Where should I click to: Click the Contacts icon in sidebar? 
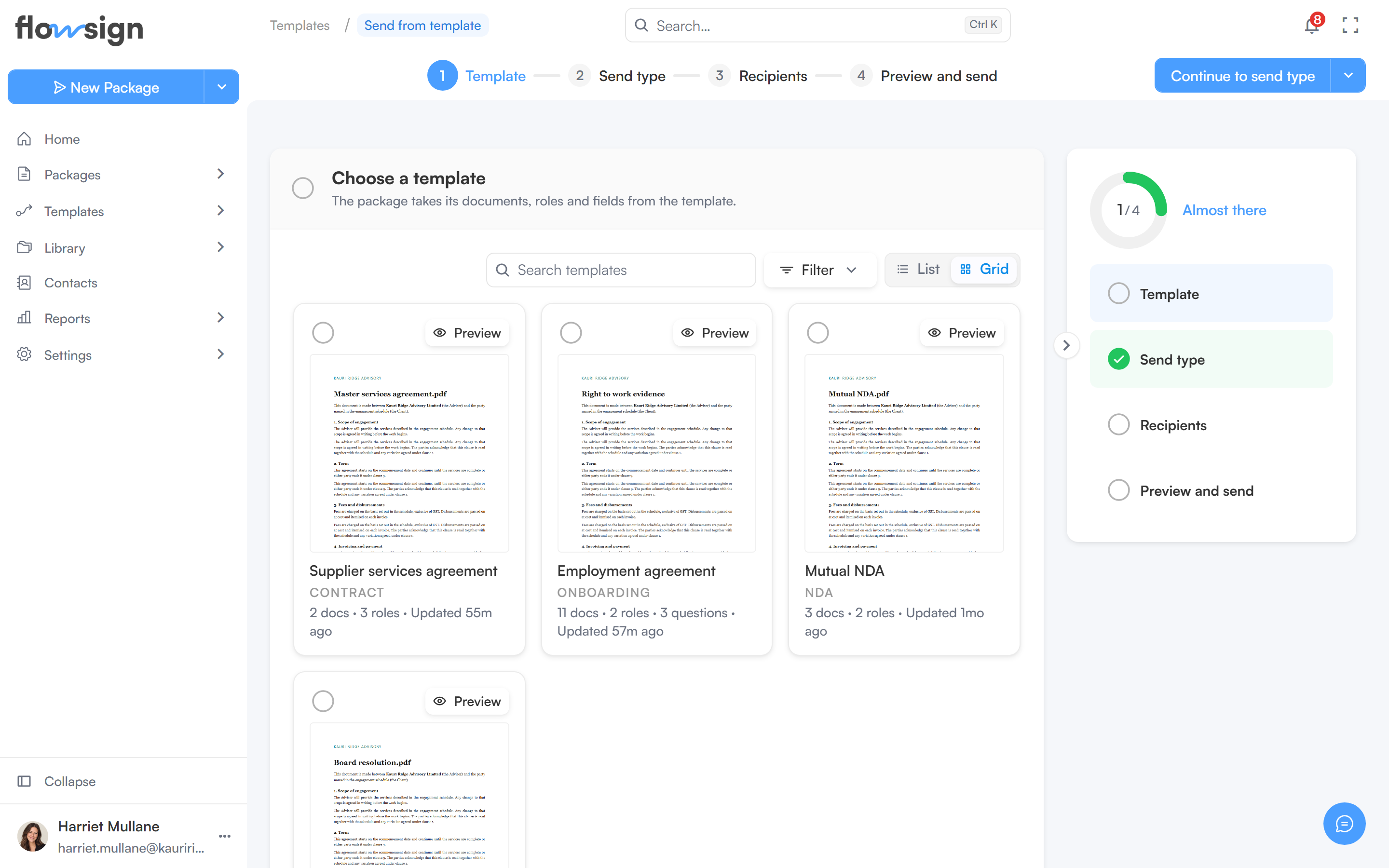pos(24,283)
